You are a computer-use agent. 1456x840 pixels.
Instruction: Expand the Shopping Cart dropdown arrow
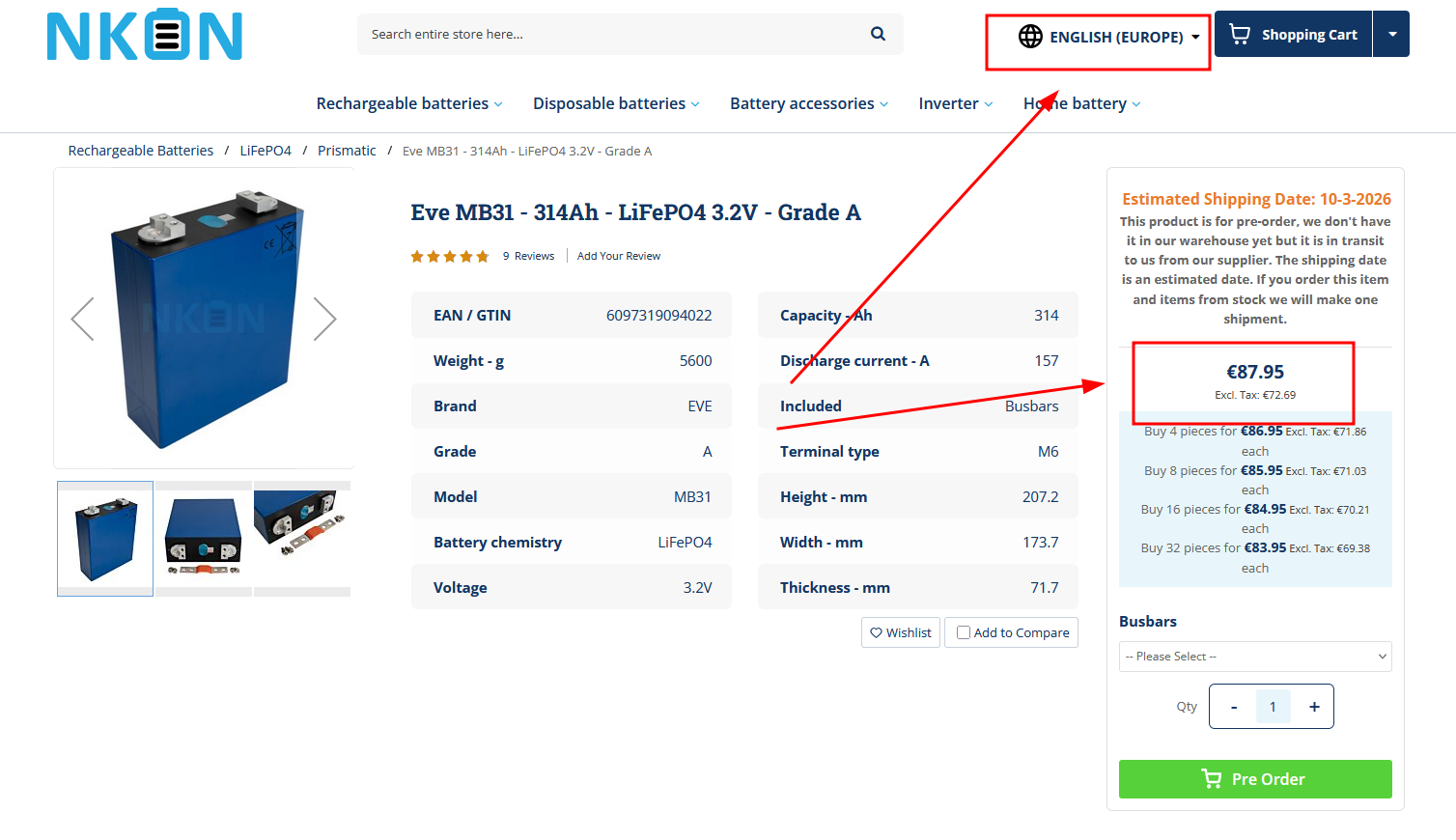point(1391,35)
